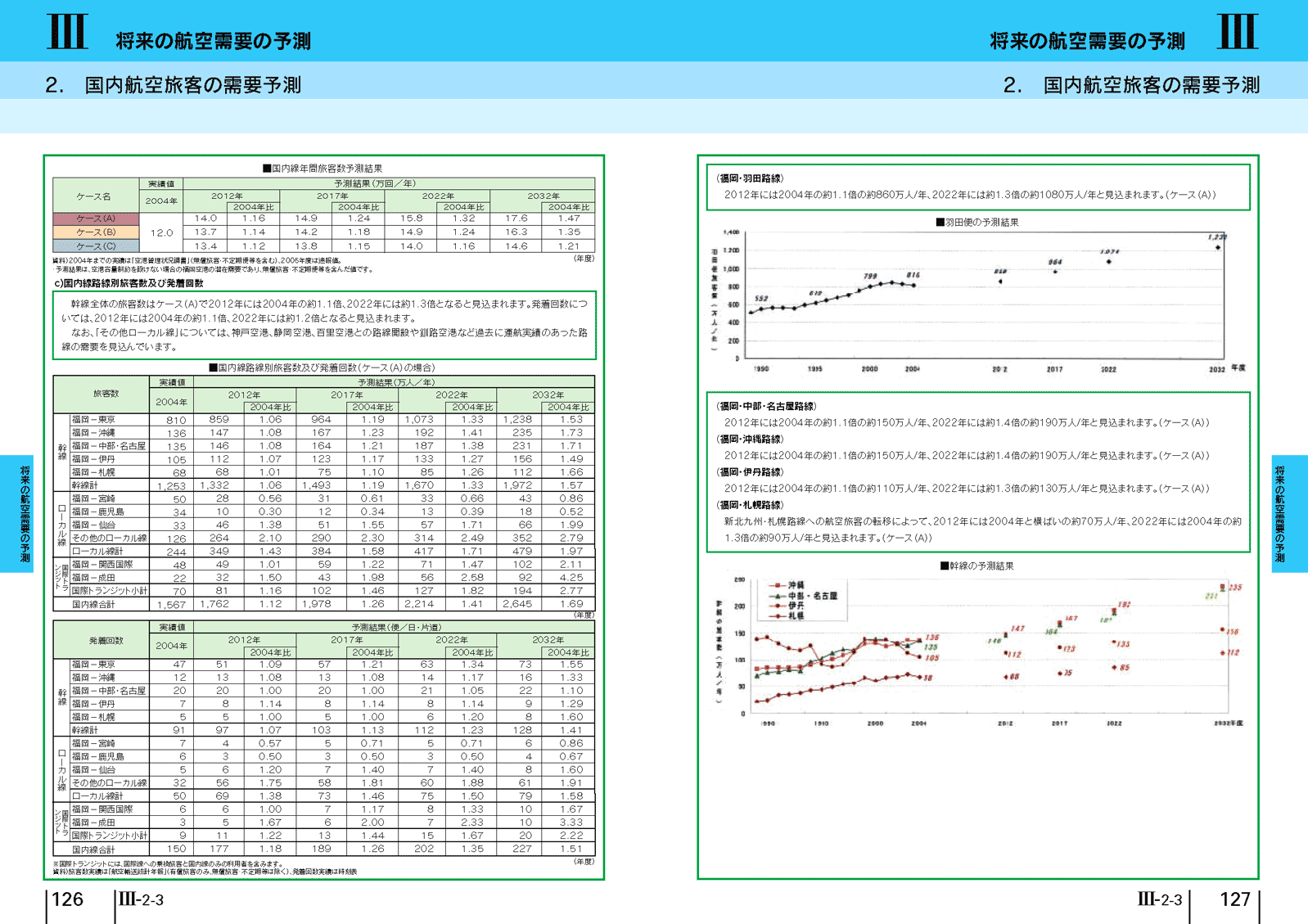1308x924 pixels.
Task: Click the 12.0 value in the case table
Action: point(161,232)
